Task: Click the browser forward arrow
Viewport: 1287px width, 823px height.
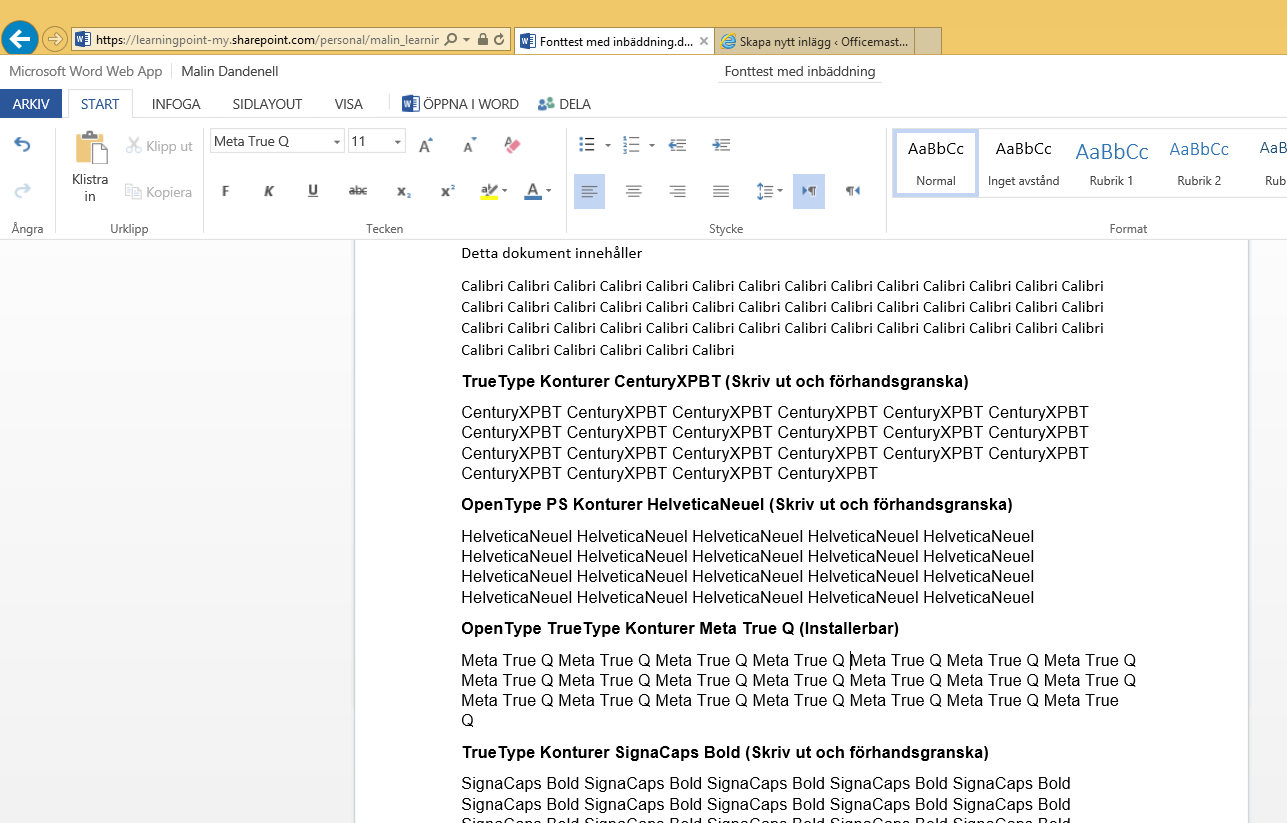Action: pos(54,39)
